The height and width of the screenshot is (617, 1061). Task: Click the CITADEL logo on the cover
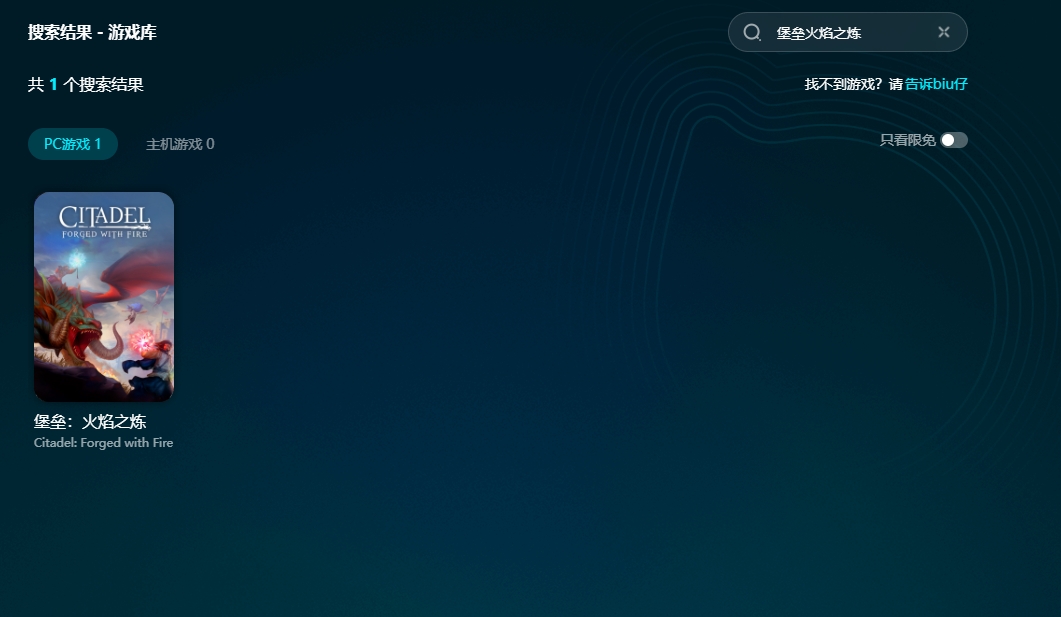click(x=104, y=215)
